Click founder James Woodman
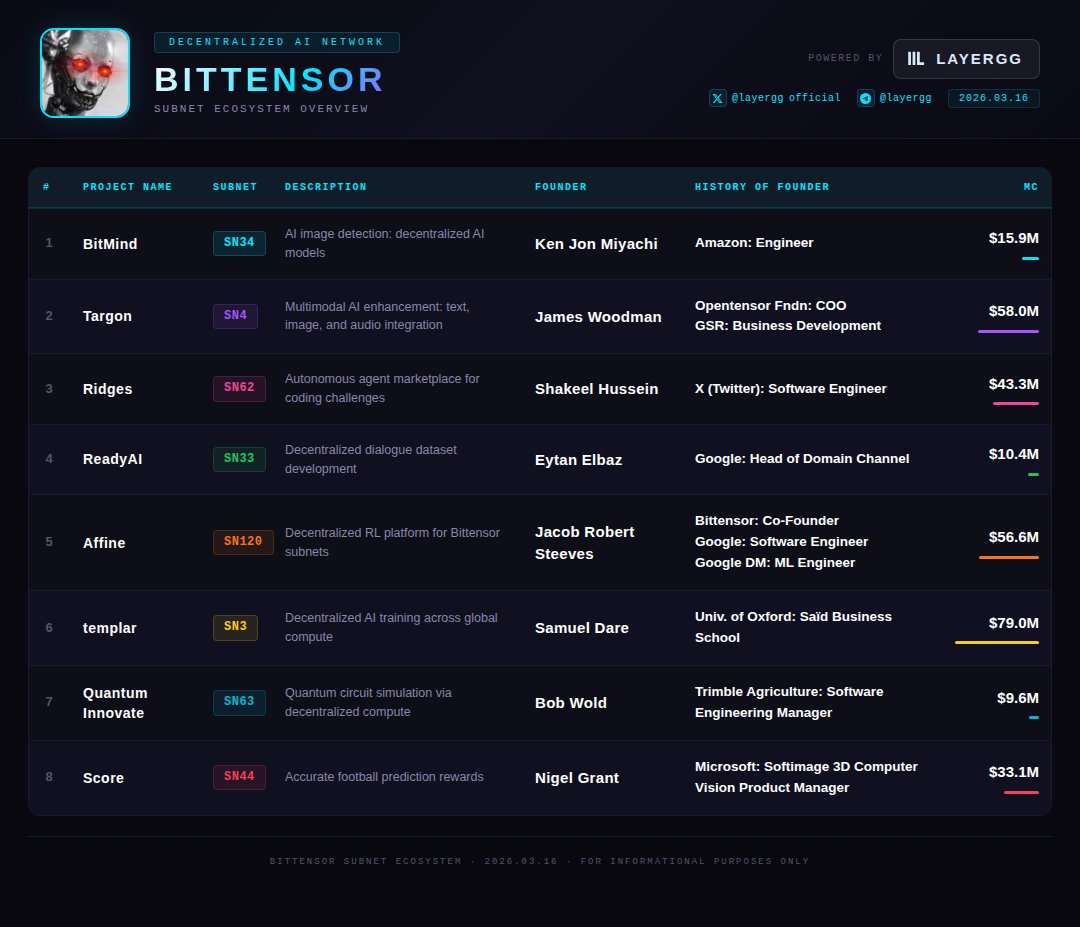The width and height of the screenshot is (1080, 927). click(x=599, y=317)
